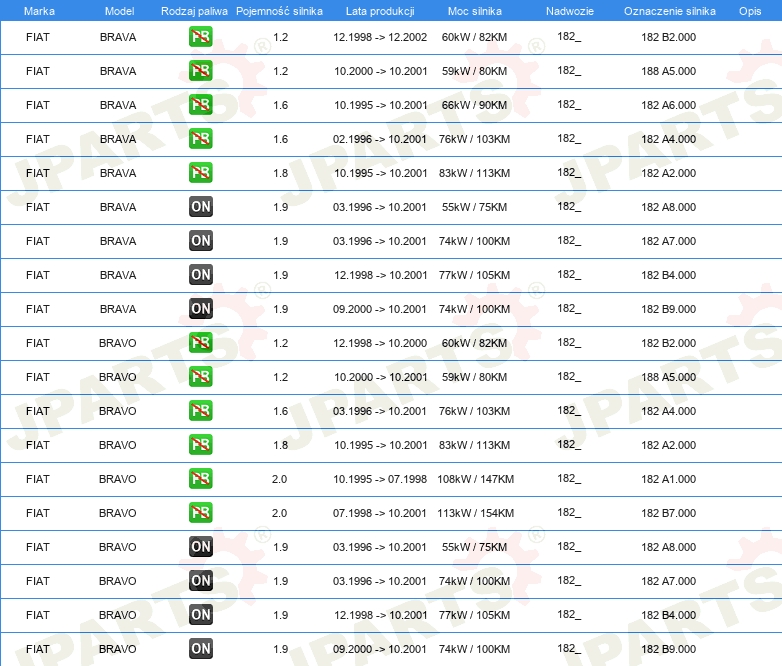
Task: Click power value 113kW / 154KM
Action: coord(475,513)
